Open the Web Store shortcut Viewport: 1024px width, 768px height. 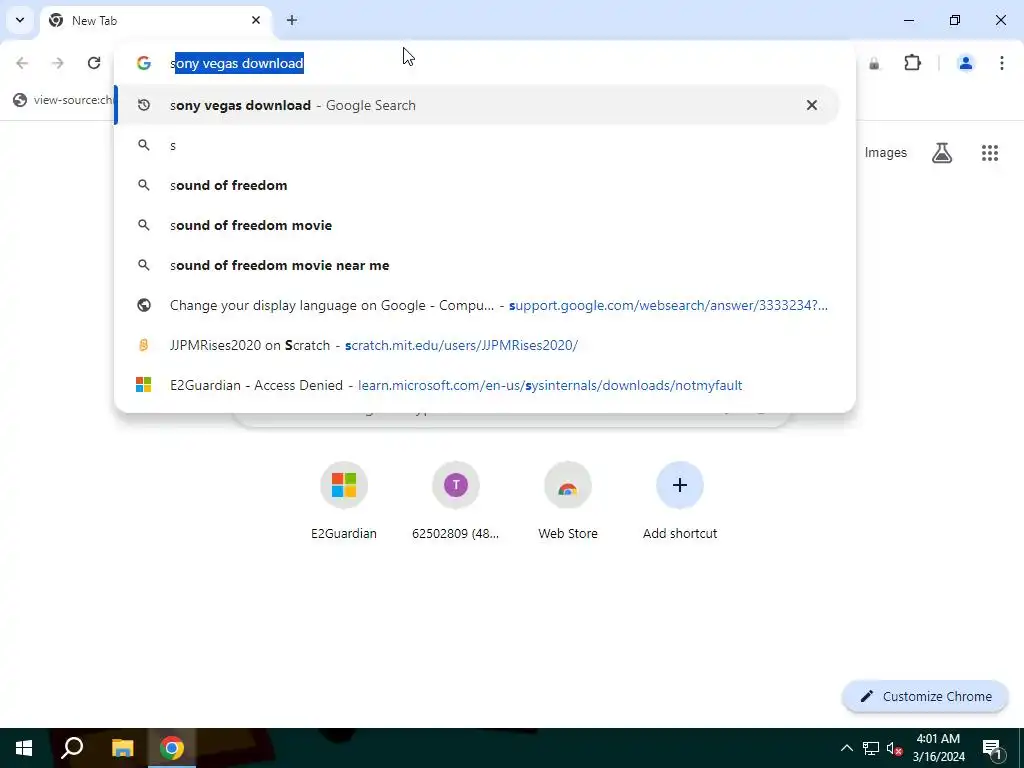click(568, 501)
